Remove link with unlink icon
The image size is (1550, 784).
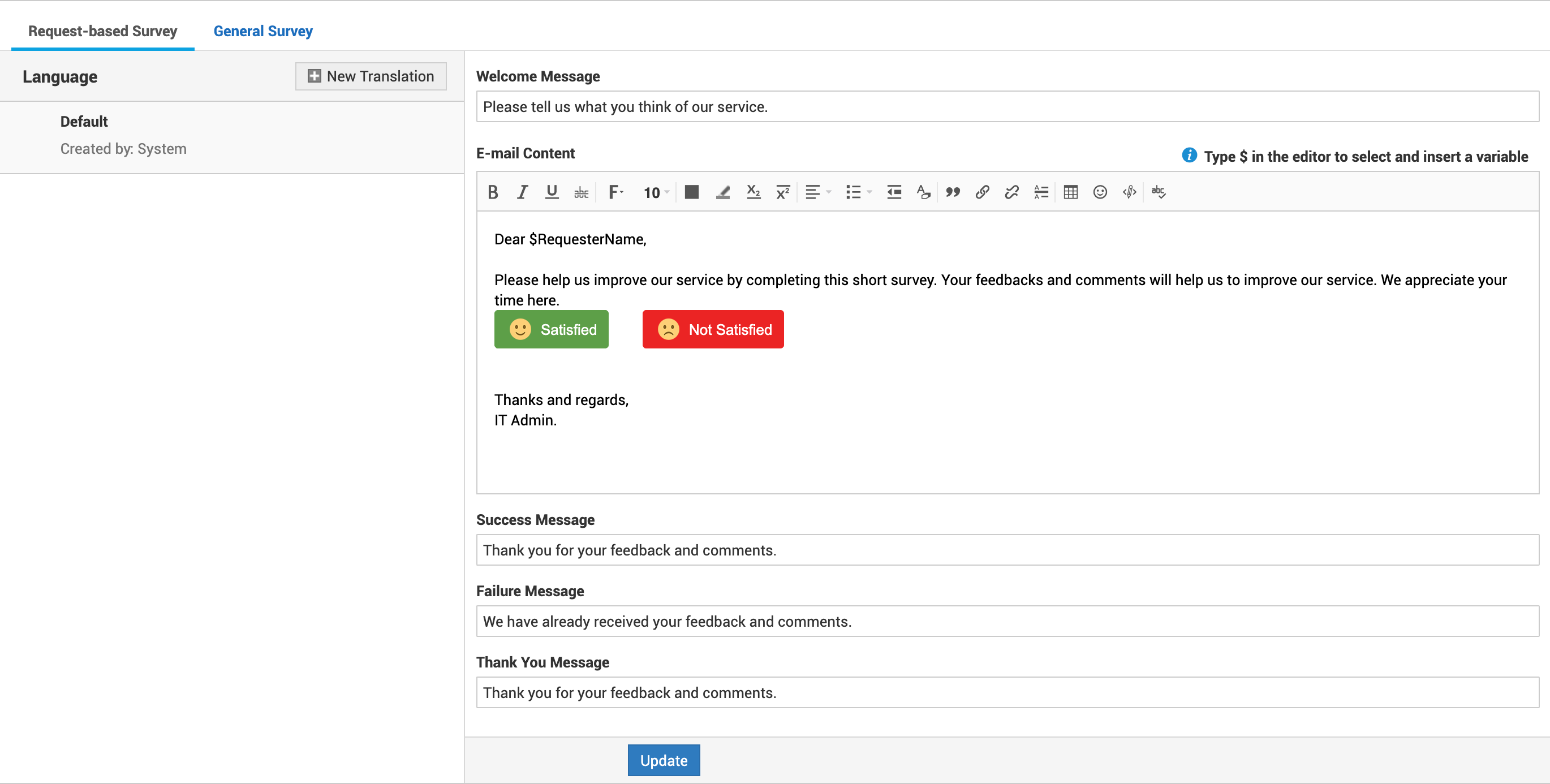point(1012,192)
